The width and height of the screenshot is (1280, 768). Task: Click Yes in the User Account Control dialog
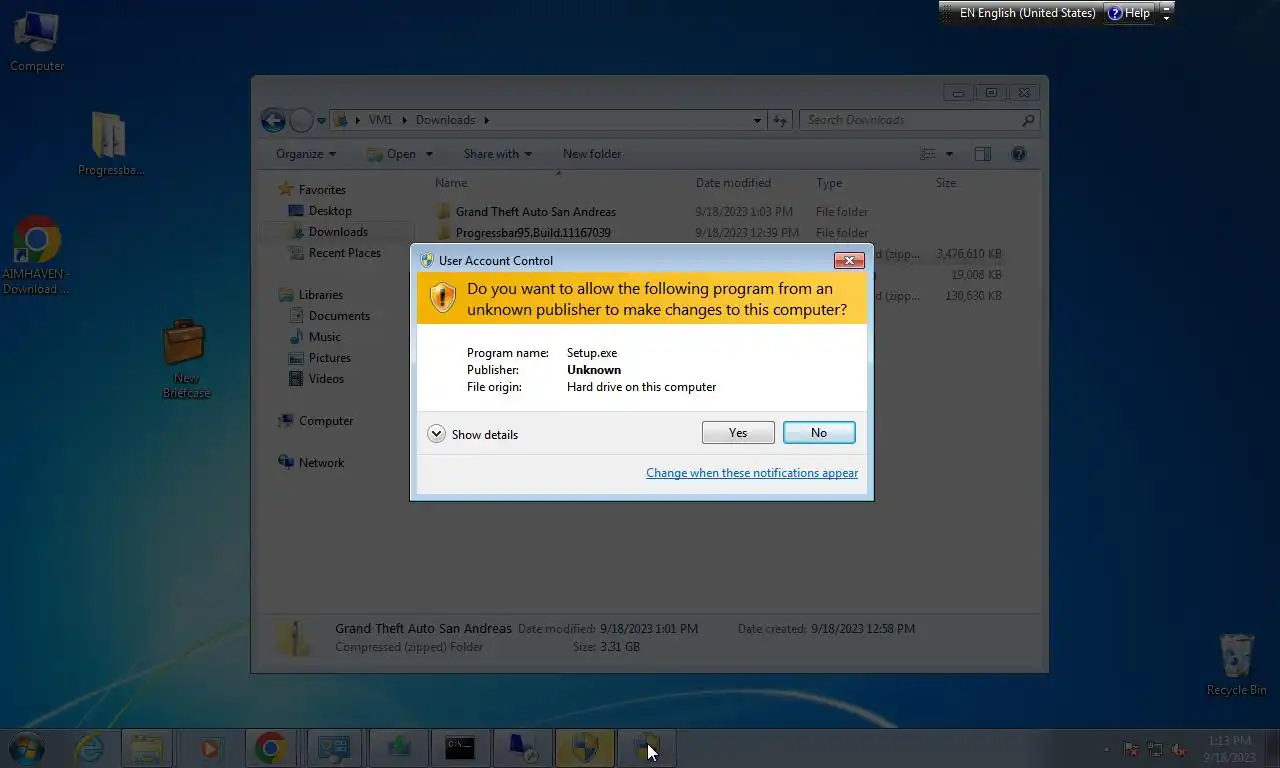(x=738, y=432)
